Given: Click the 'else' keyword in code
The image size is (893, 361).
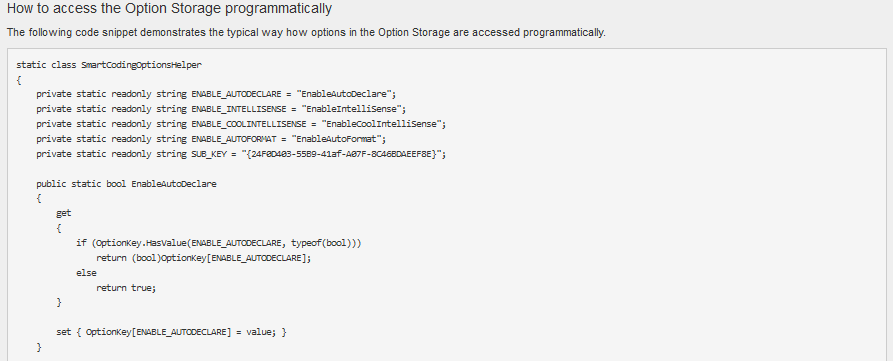Looking at the screenshot, I should 86,273.
